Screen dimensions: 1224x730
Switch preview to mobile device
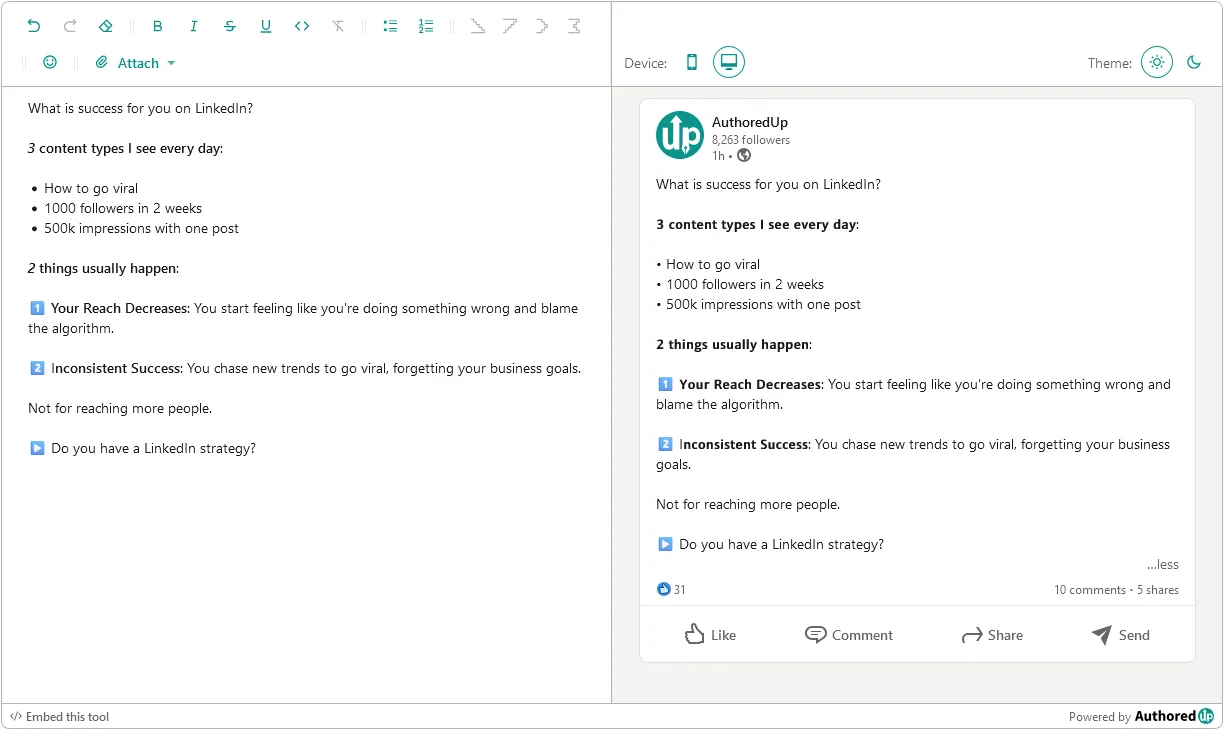(x=692, y=62)
